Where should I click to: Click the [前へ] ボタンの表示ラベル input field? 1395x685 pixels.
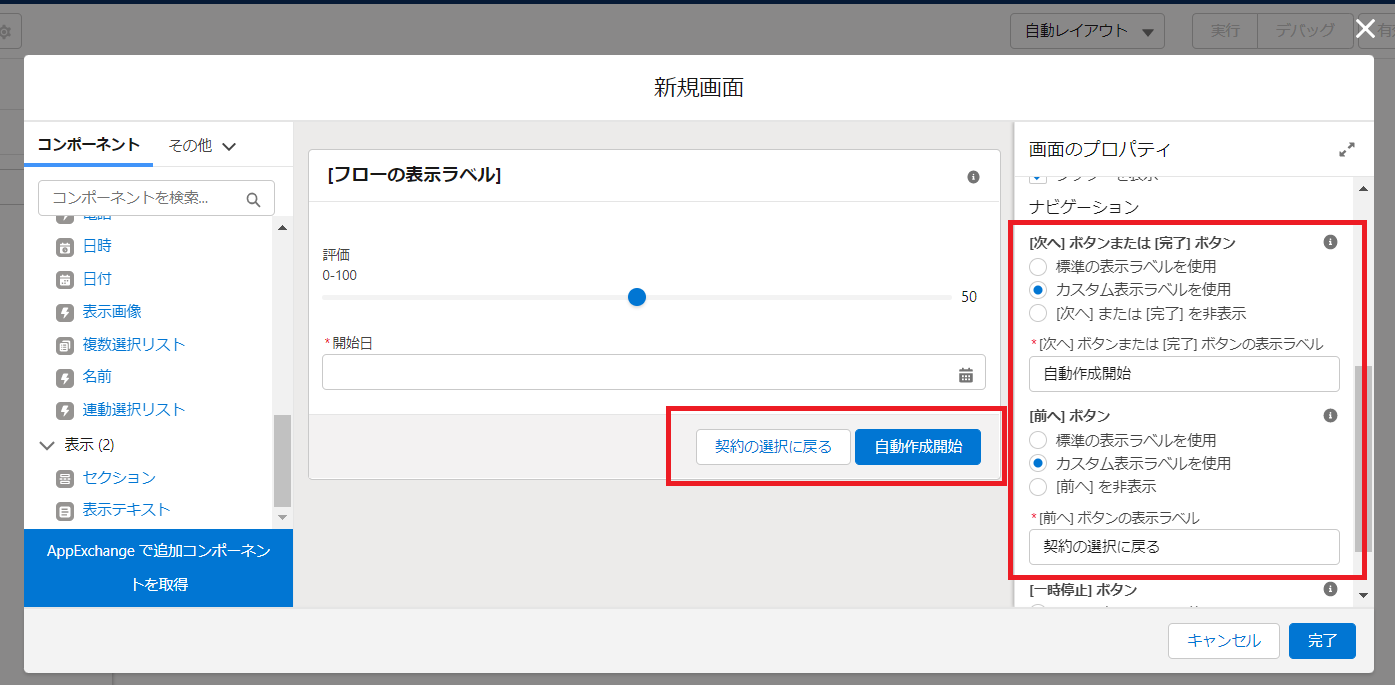coord(1183,547)
